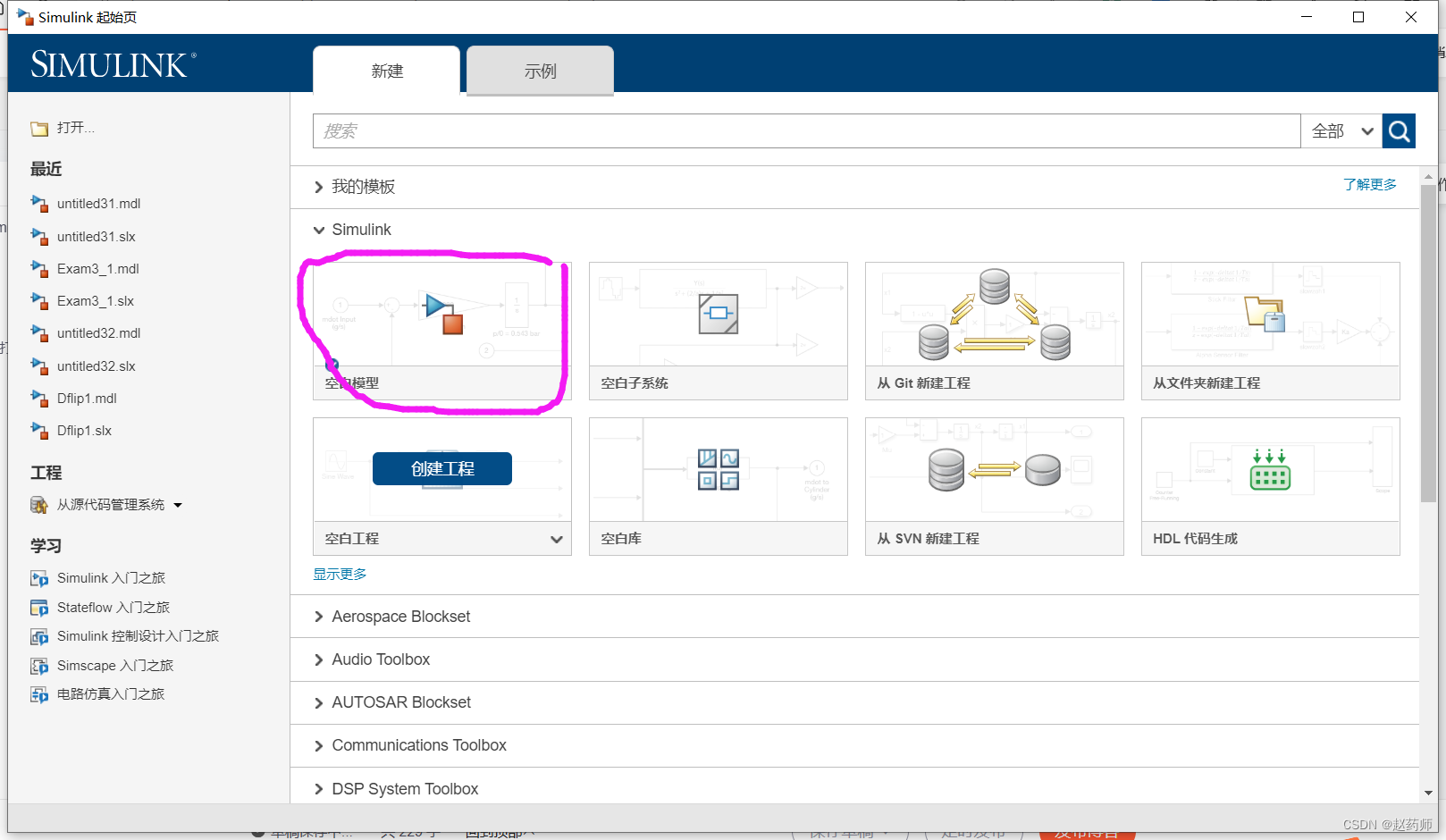The image size is (1446, 840).
Task: Click the Simulink 控制设计入门之旅 tutorial icon
Action: 39,637
